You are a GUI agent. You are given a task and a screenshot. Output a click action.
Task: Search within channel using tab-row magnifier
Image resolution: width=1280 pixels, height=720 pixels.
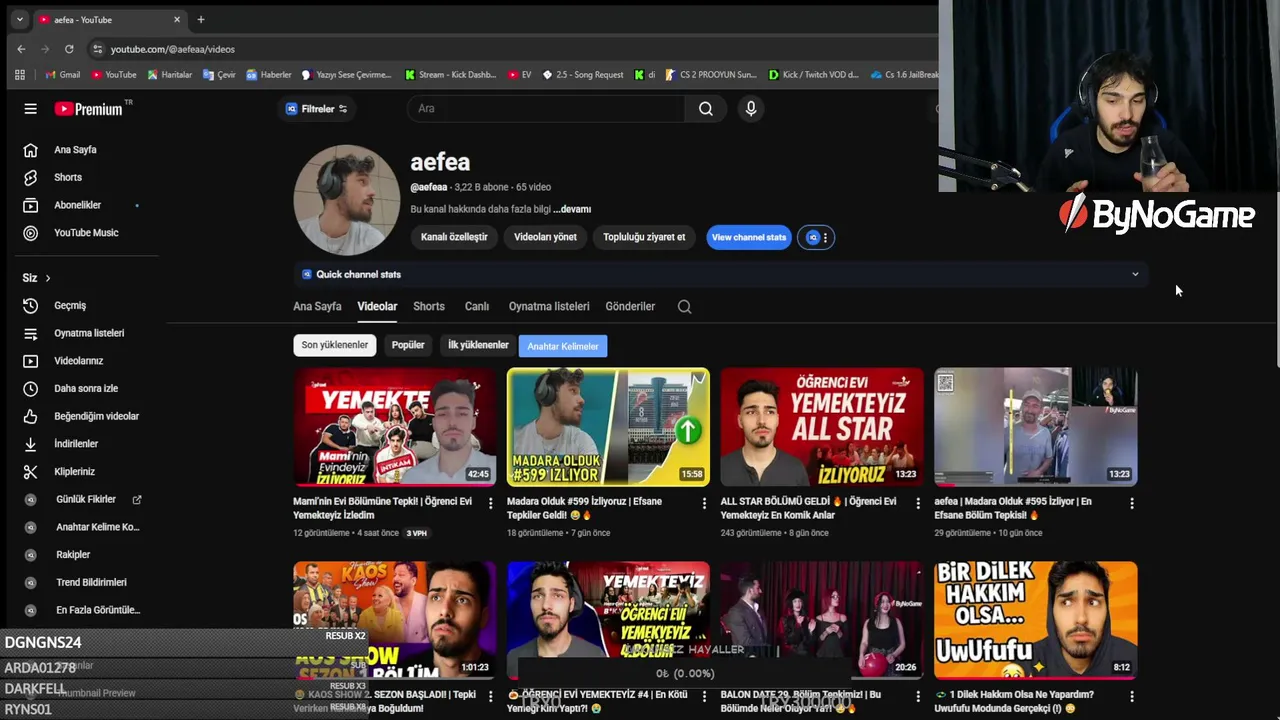click(x=685, y=307)
